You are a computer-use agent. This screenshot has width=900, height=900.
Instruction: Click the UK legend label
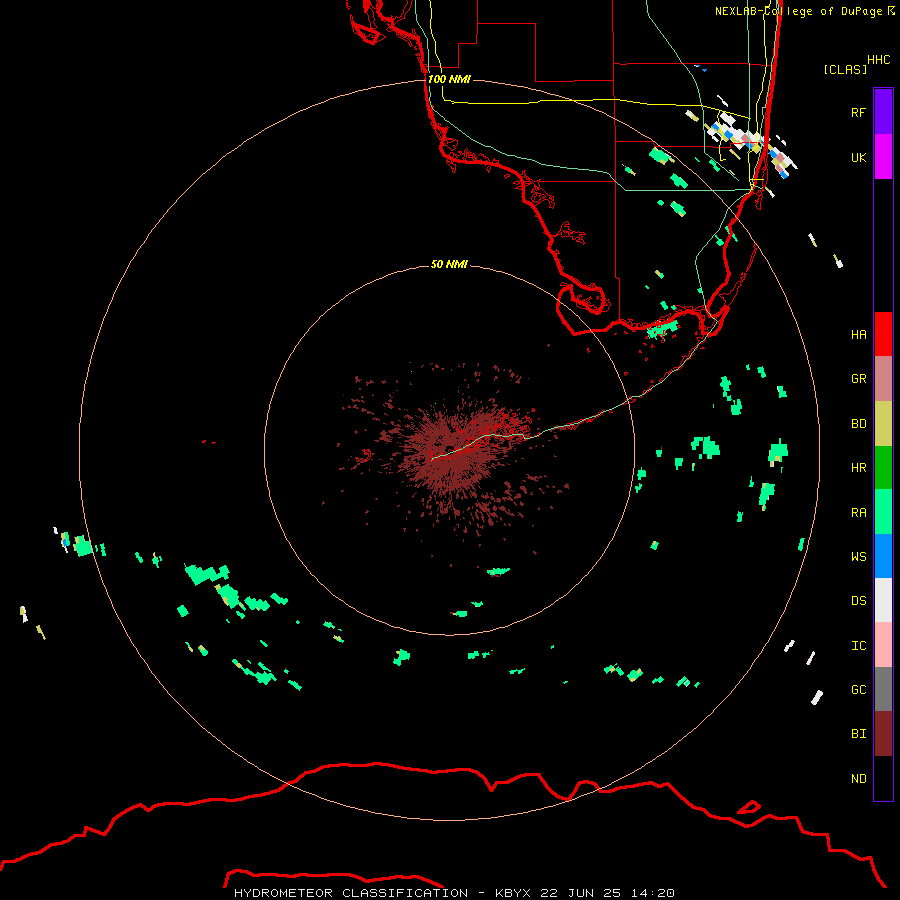[x=858, y=157]
